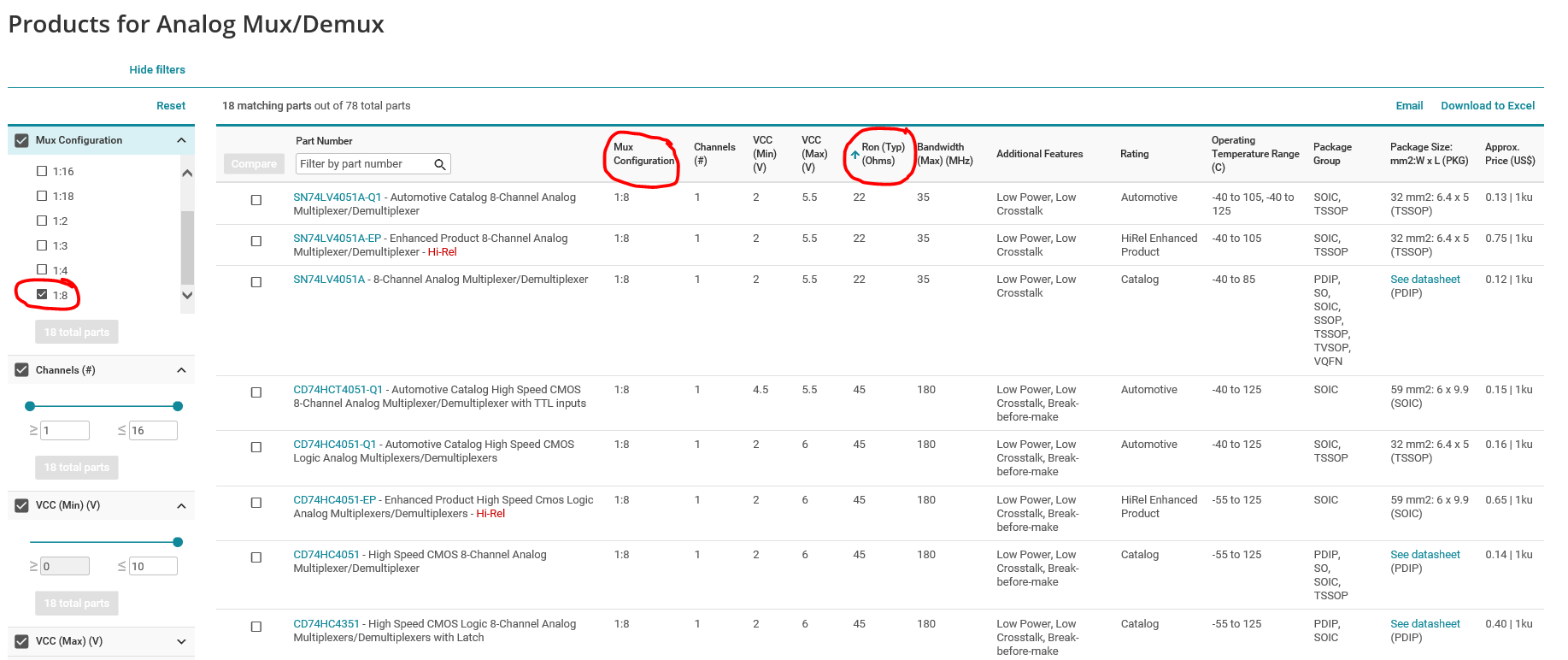This screenshot has width=1568, height=660.
Task: Sort by Operating Temperature Range column header
Action: 1255,154
